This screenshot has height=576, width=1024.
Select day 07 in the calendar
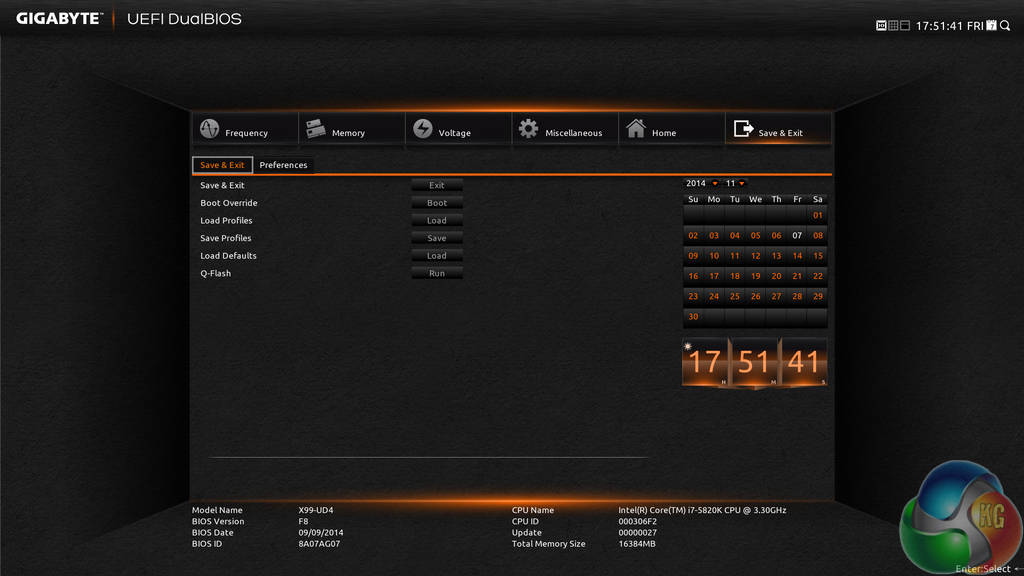tap(797, 236)
